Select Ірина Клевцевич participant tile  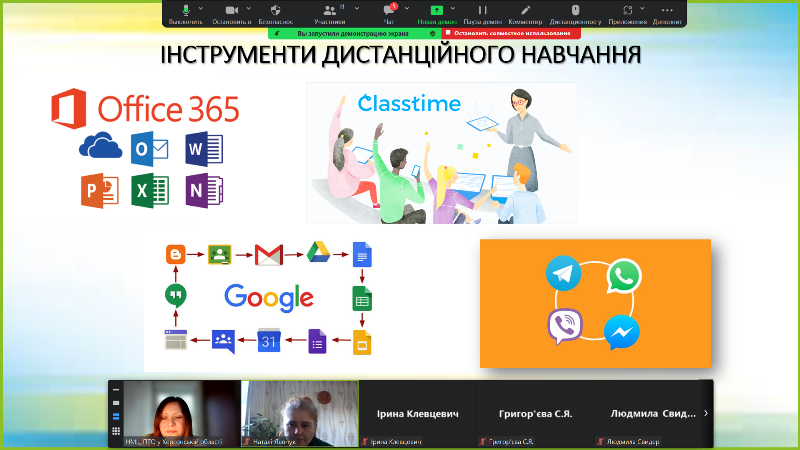(417, 413)
